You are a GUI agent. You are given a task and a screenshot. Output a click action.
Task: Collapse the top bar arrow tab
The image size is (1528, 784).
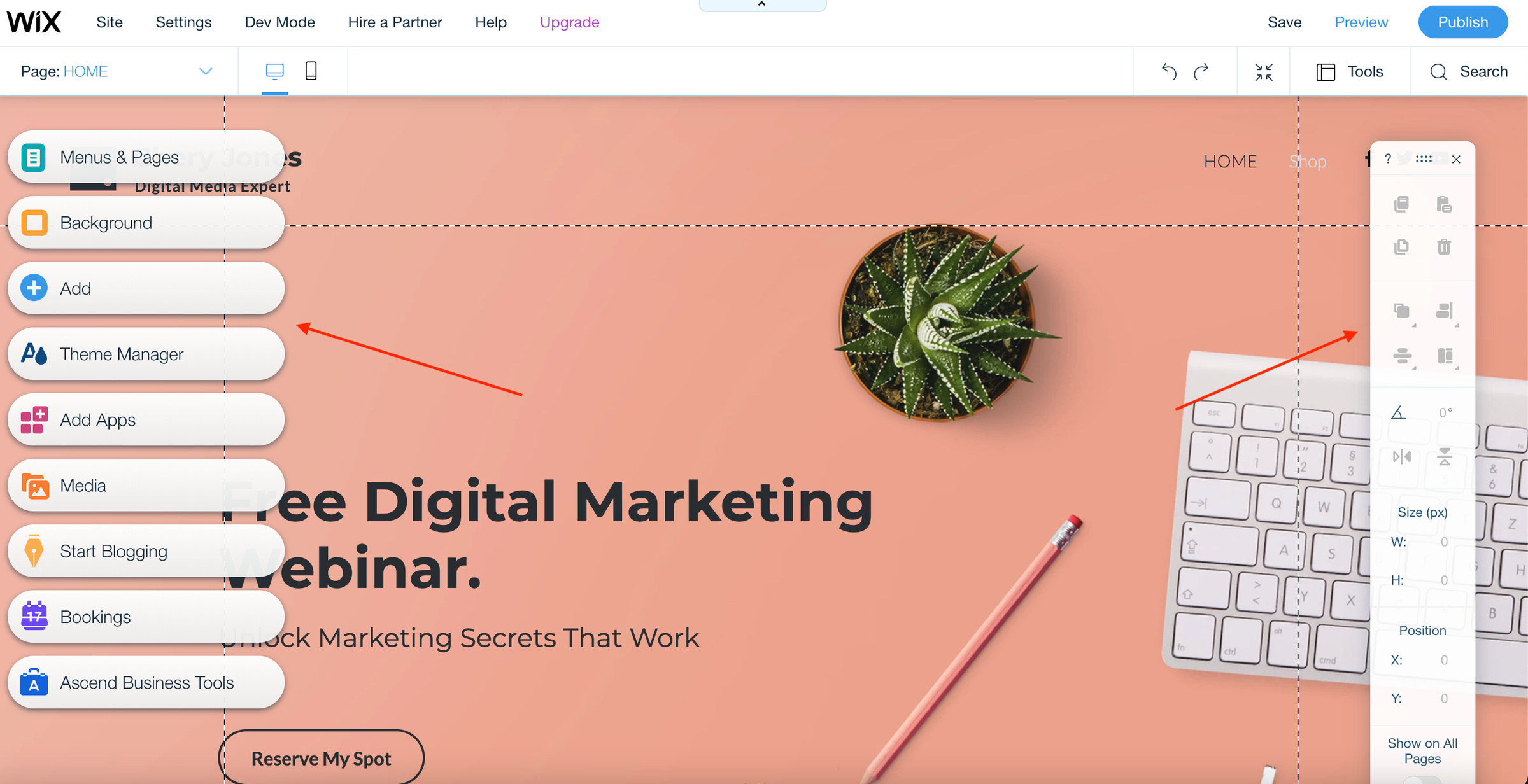(762, 4)
